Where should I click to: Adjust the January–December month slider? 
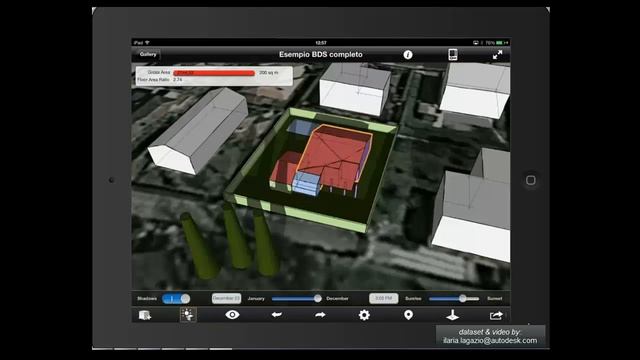(297, 299)
